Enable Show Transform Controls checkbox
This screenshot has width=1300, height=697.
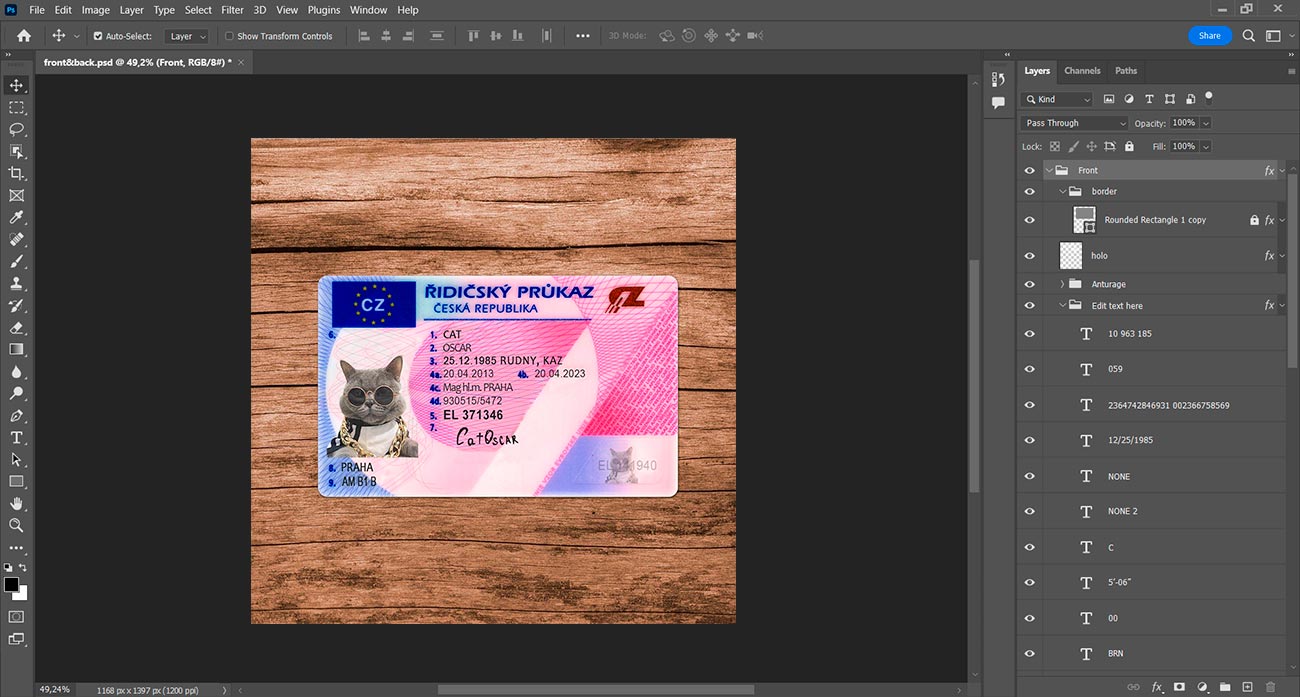(229, 36)
